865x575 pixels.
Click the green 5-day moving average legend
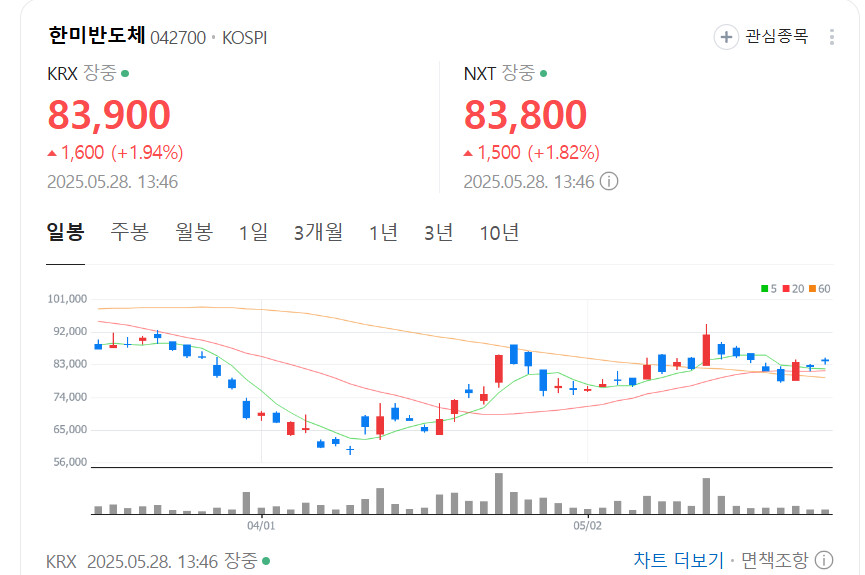(x=768, y=289)
